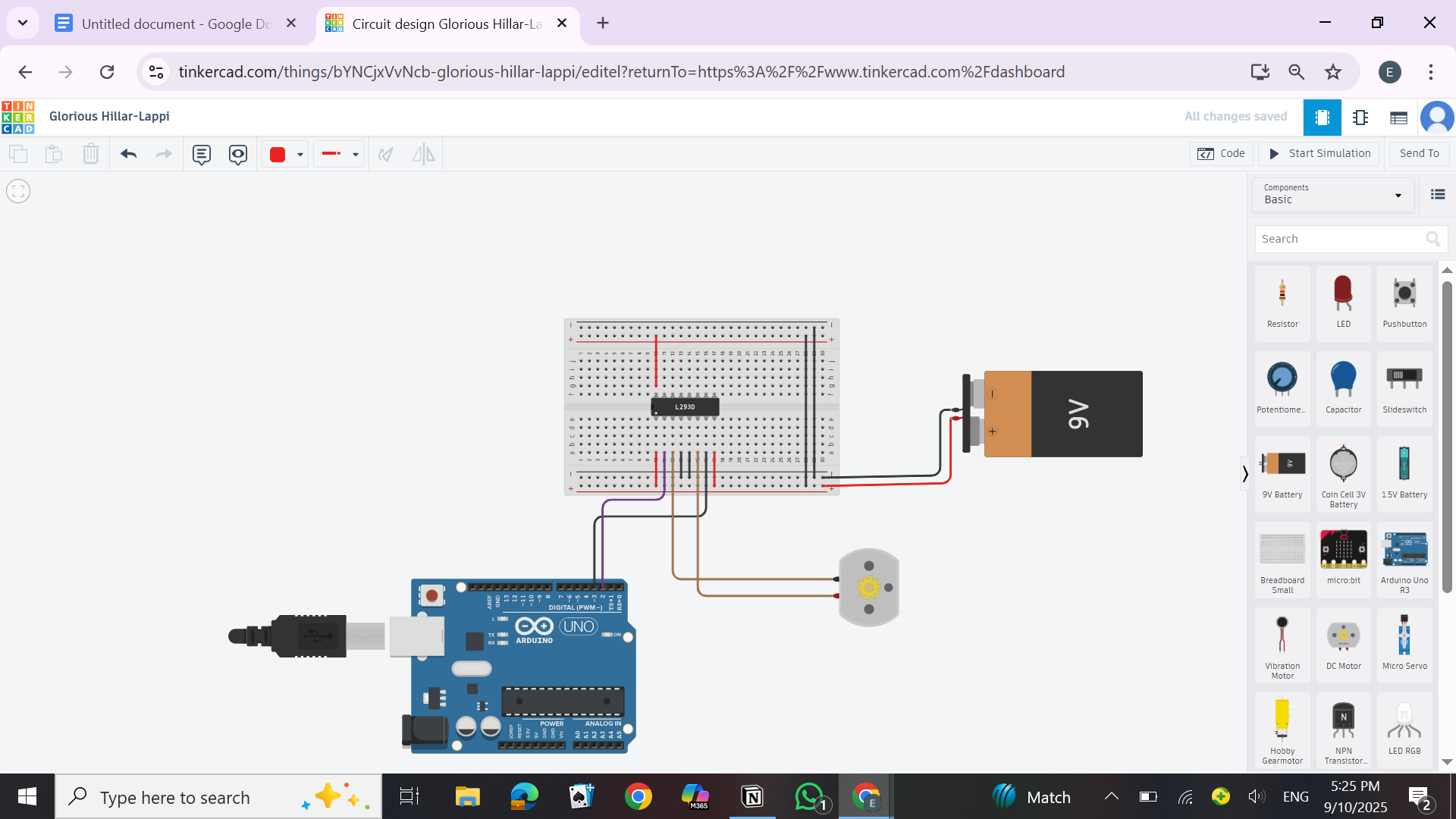Expand the wire color dropdown arrow
The height and width of the screenshot is (819, 1456).
(x=300, y=155)
